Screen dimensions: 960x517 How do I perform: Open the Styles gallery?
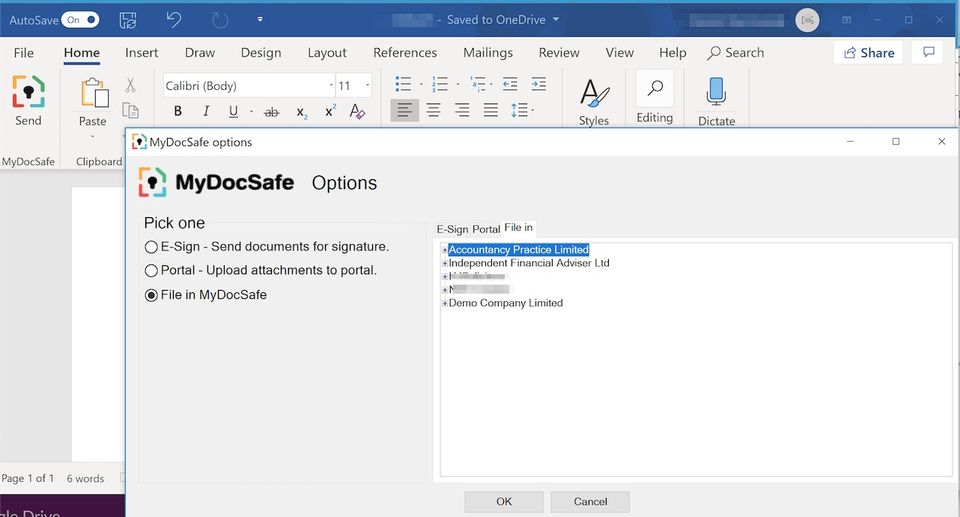point(593,97)
